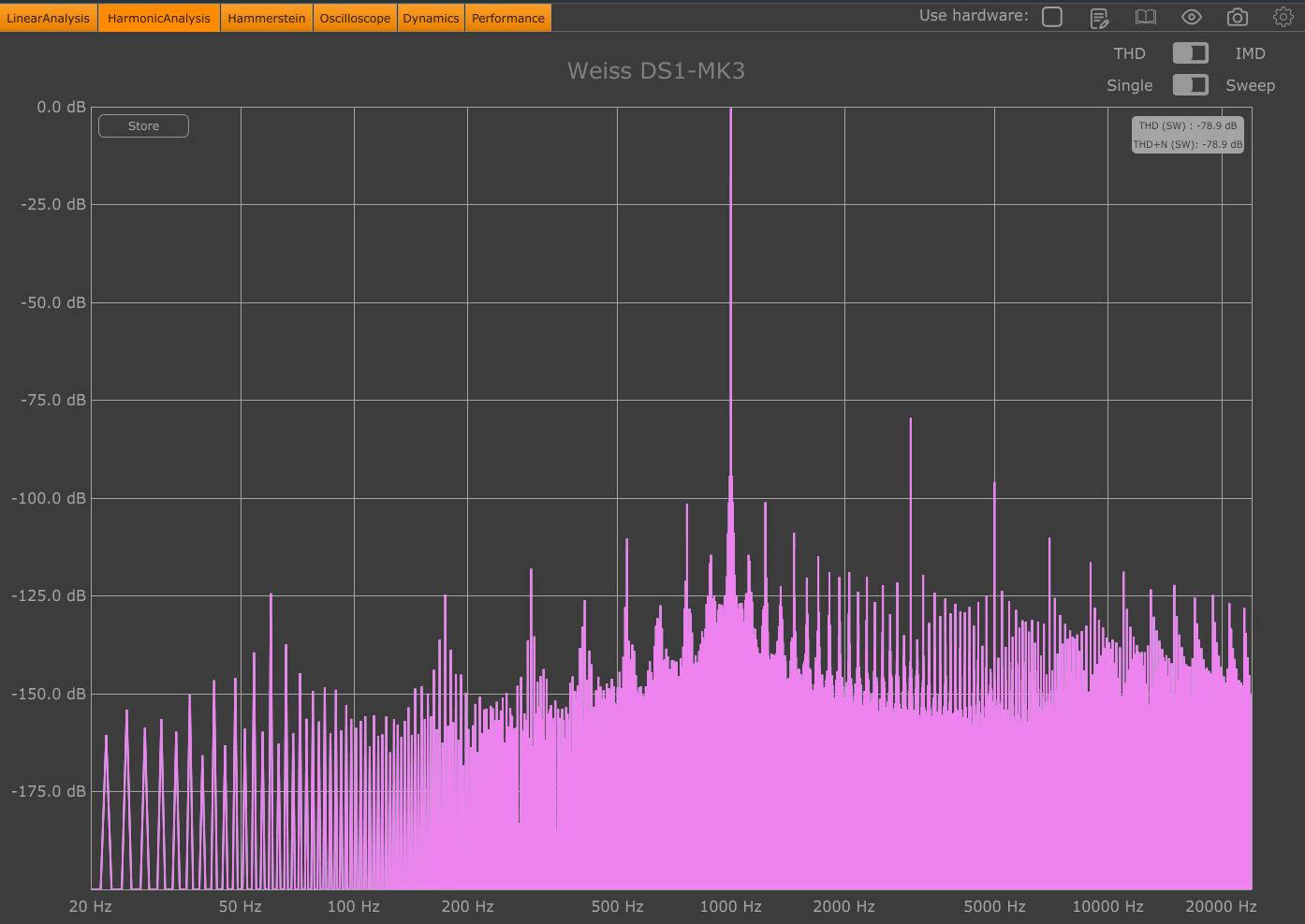The width and height of the screenshot is (1305, 924).
Task: Click the Use hardware label
Action: pyautogui.click(x=974, y=16)
